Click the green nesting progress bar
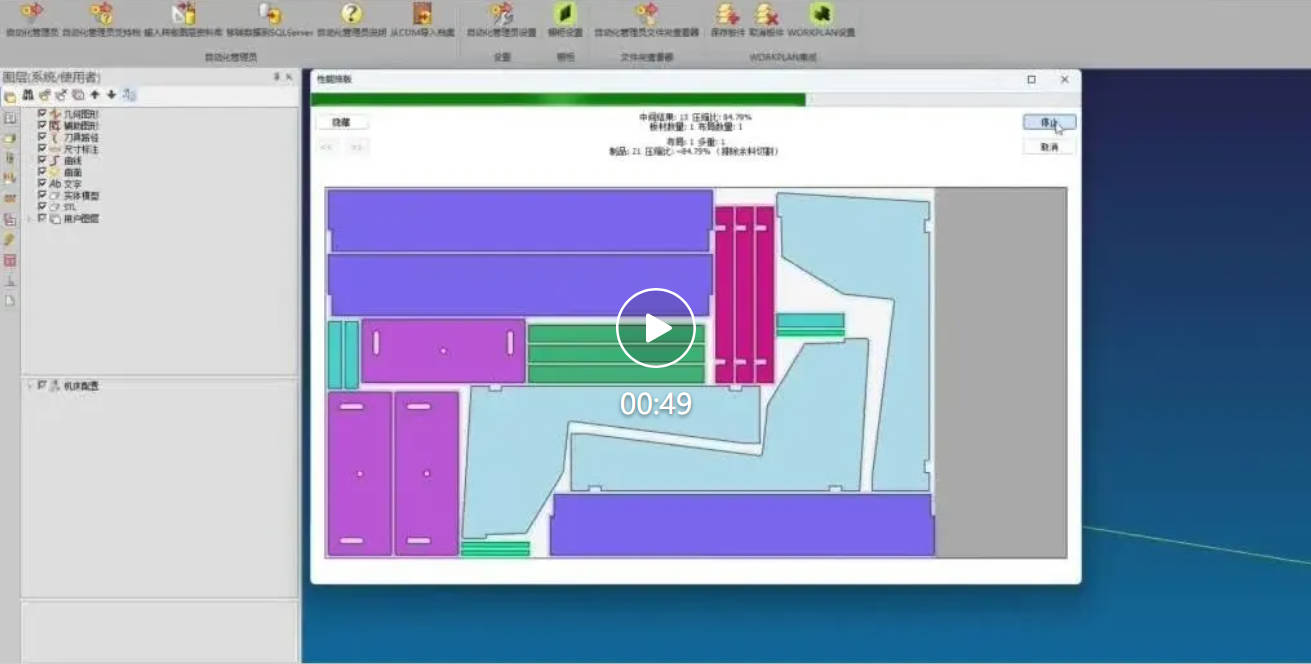This screenshot has width=1311, height=664. 559,99
